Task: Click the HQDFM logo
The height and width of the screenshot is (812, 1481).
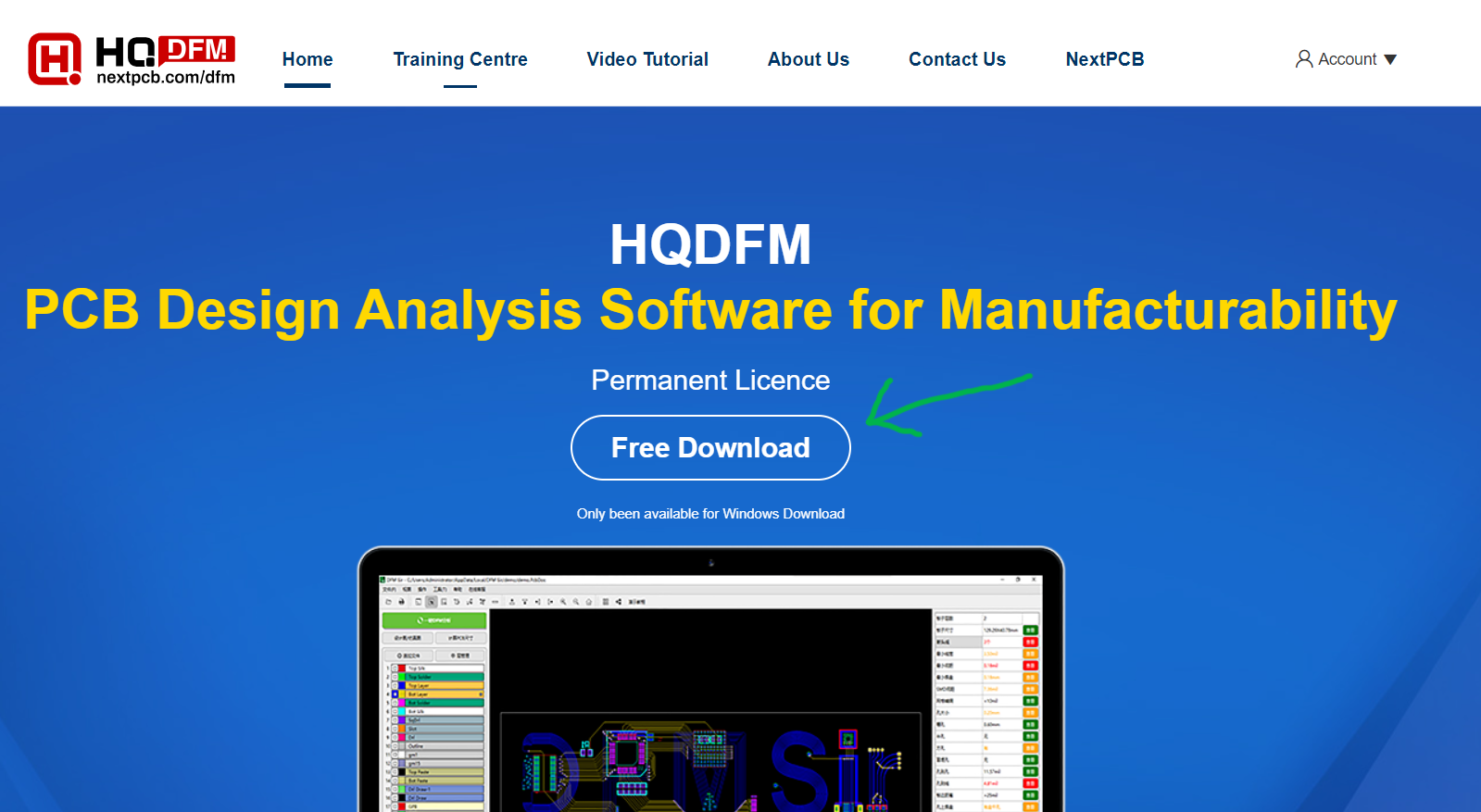Action: pyautogui.click(x=132, y=59)
